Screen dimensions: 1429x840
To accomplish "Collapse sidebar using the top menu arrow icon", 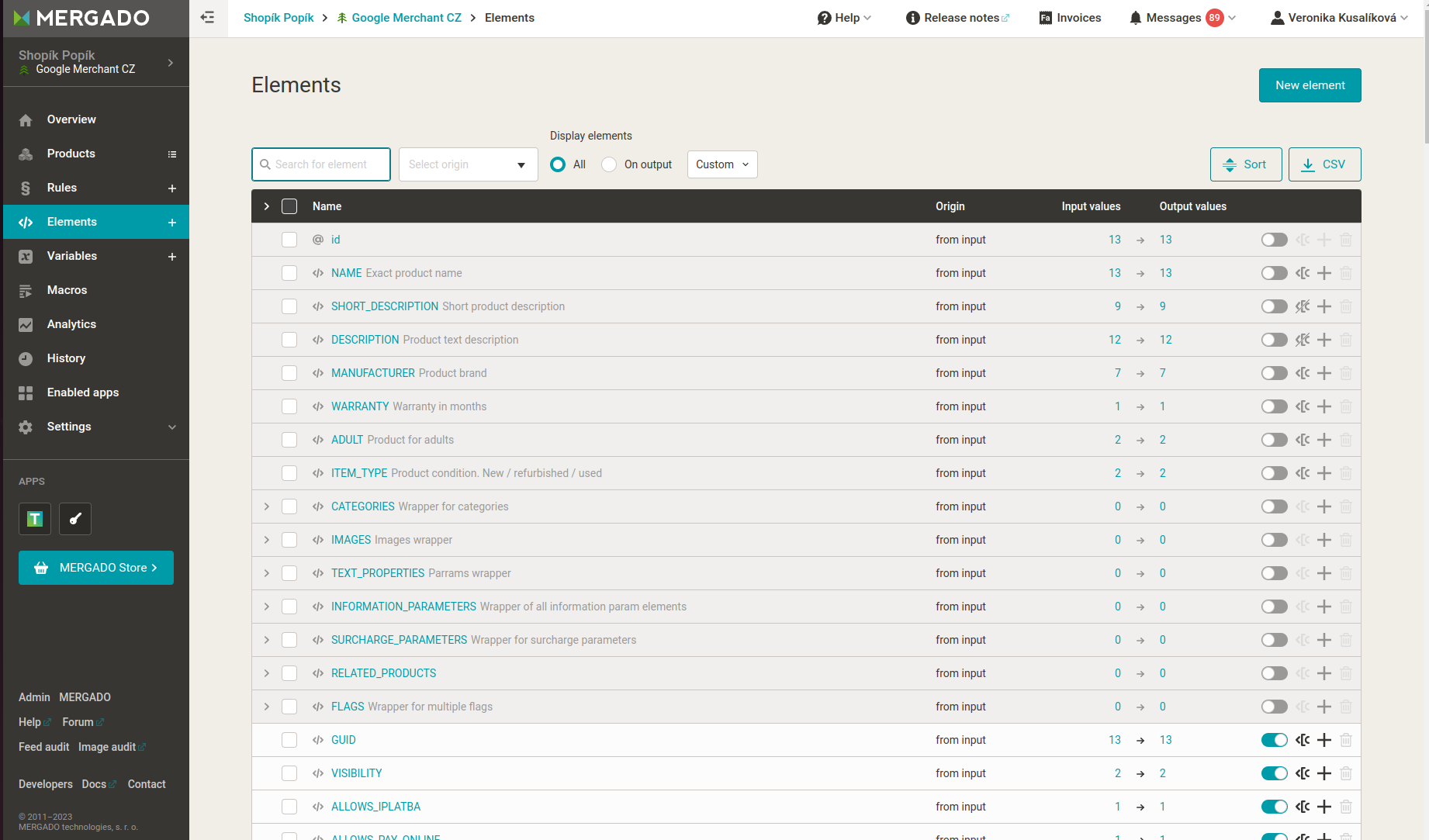I will click(207, 17).
